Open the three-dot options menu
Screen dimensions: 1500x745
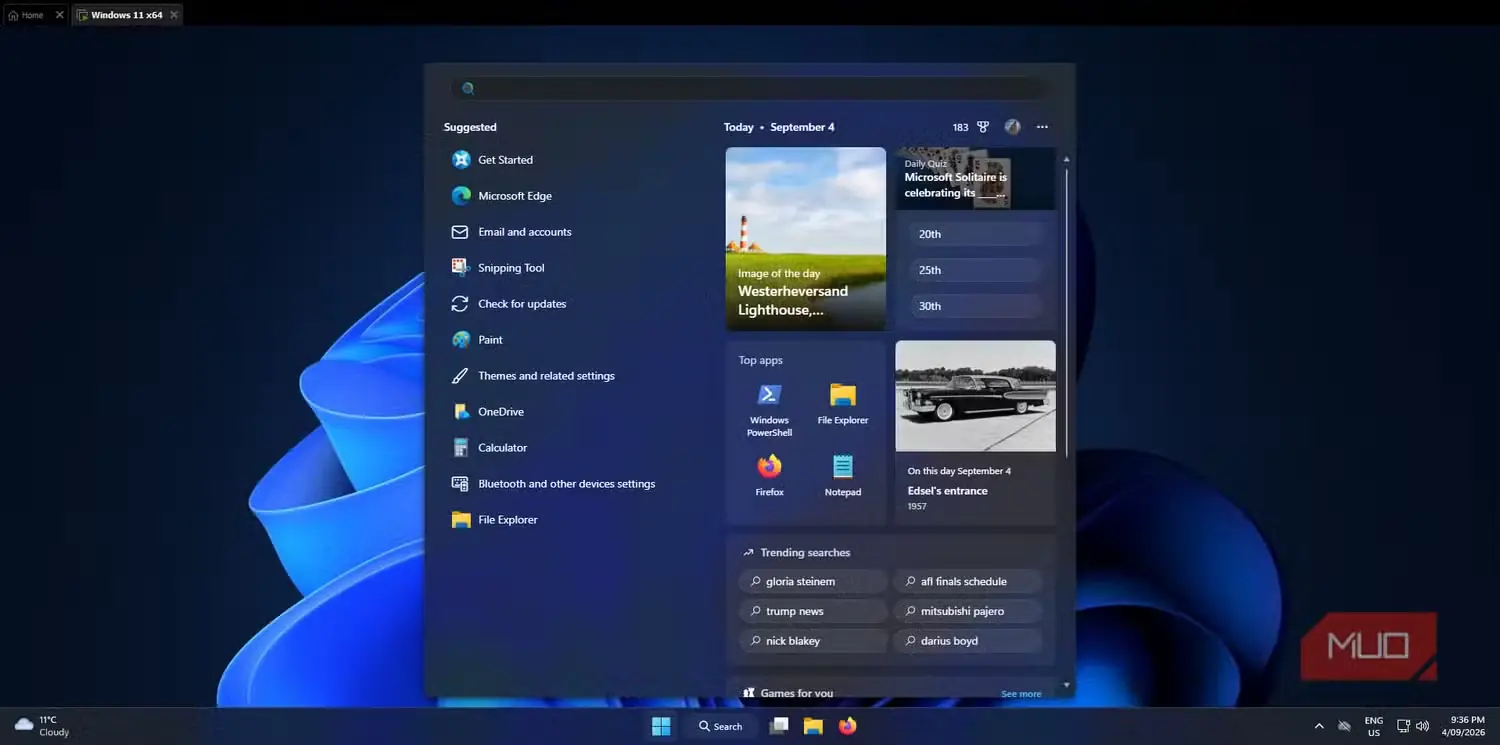point(1042,127)
